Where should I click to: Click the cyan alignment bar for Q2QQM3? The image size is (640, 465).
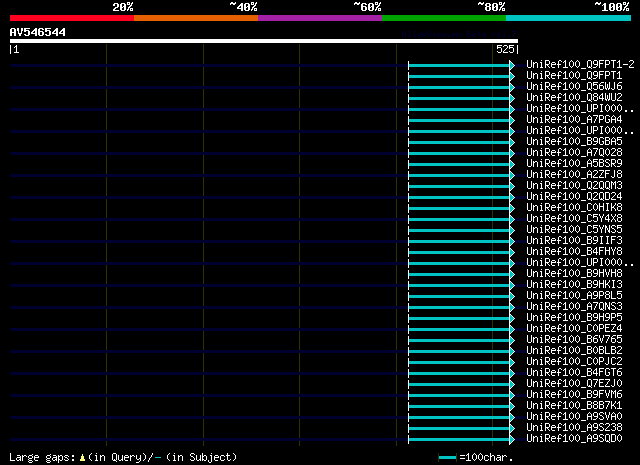tap(459, 187)
